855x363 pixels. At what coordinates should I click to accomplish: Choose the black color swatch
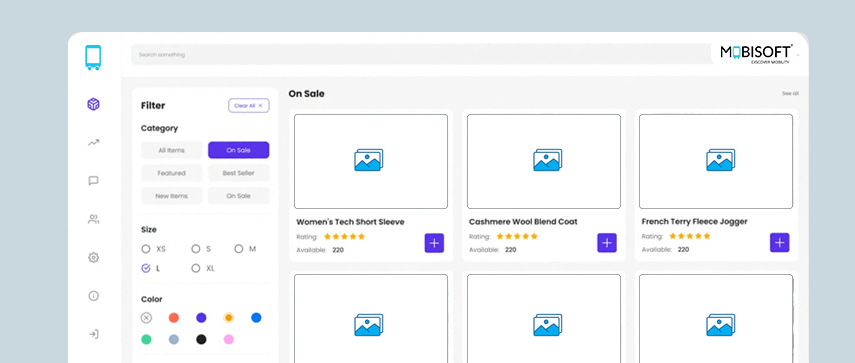pyautogui.click(x=201, y=340)
